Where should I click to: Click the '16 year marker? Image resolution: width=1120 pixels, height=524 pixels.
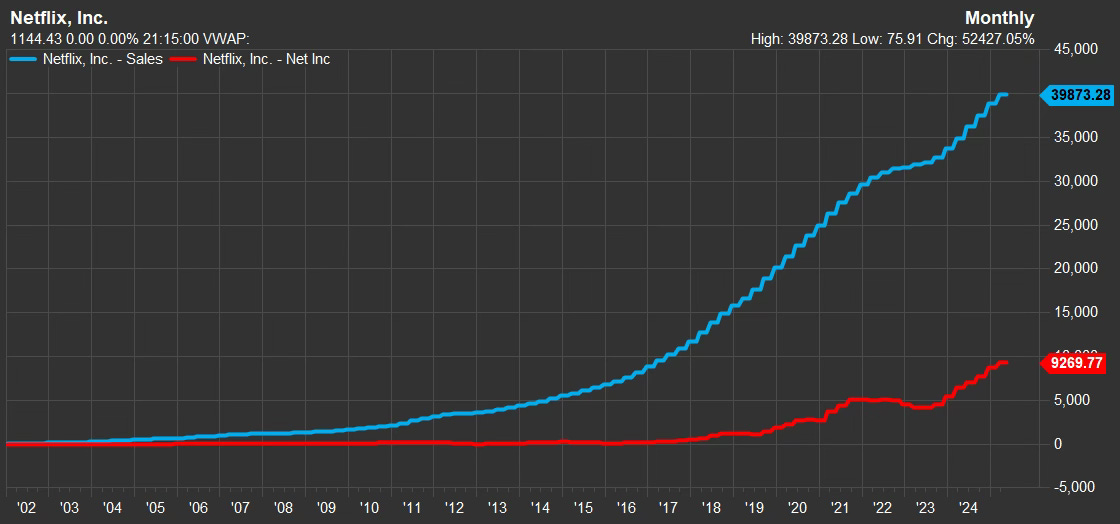coord(626,508)
